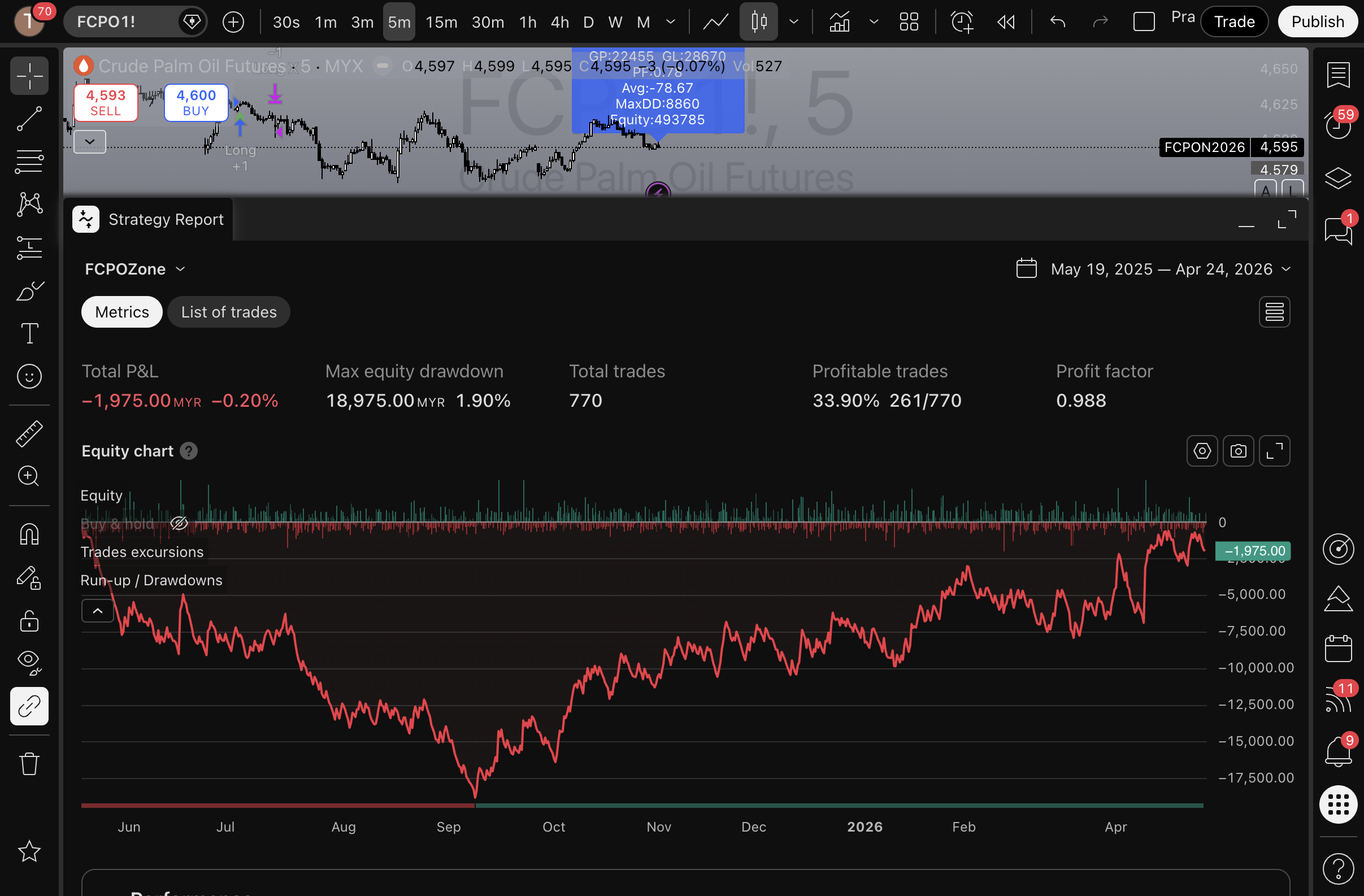The image size is (1364, 896).
Task: Collapse the equity chart legend chevron
Action: pos(97,611)
